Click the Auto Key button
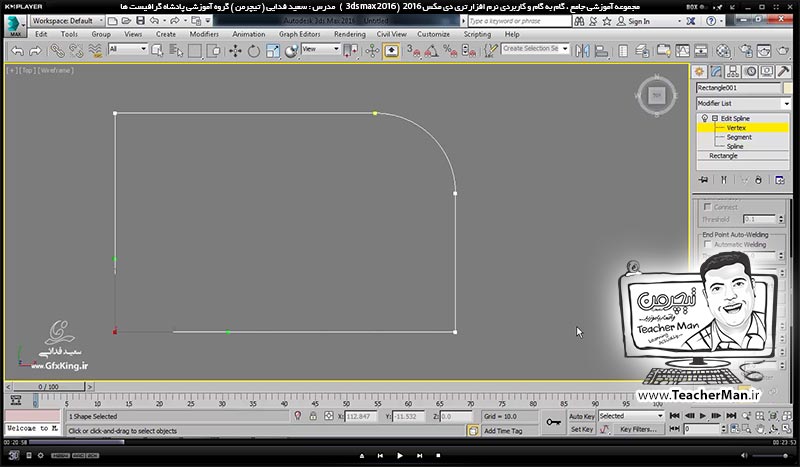 click(582, 416)
